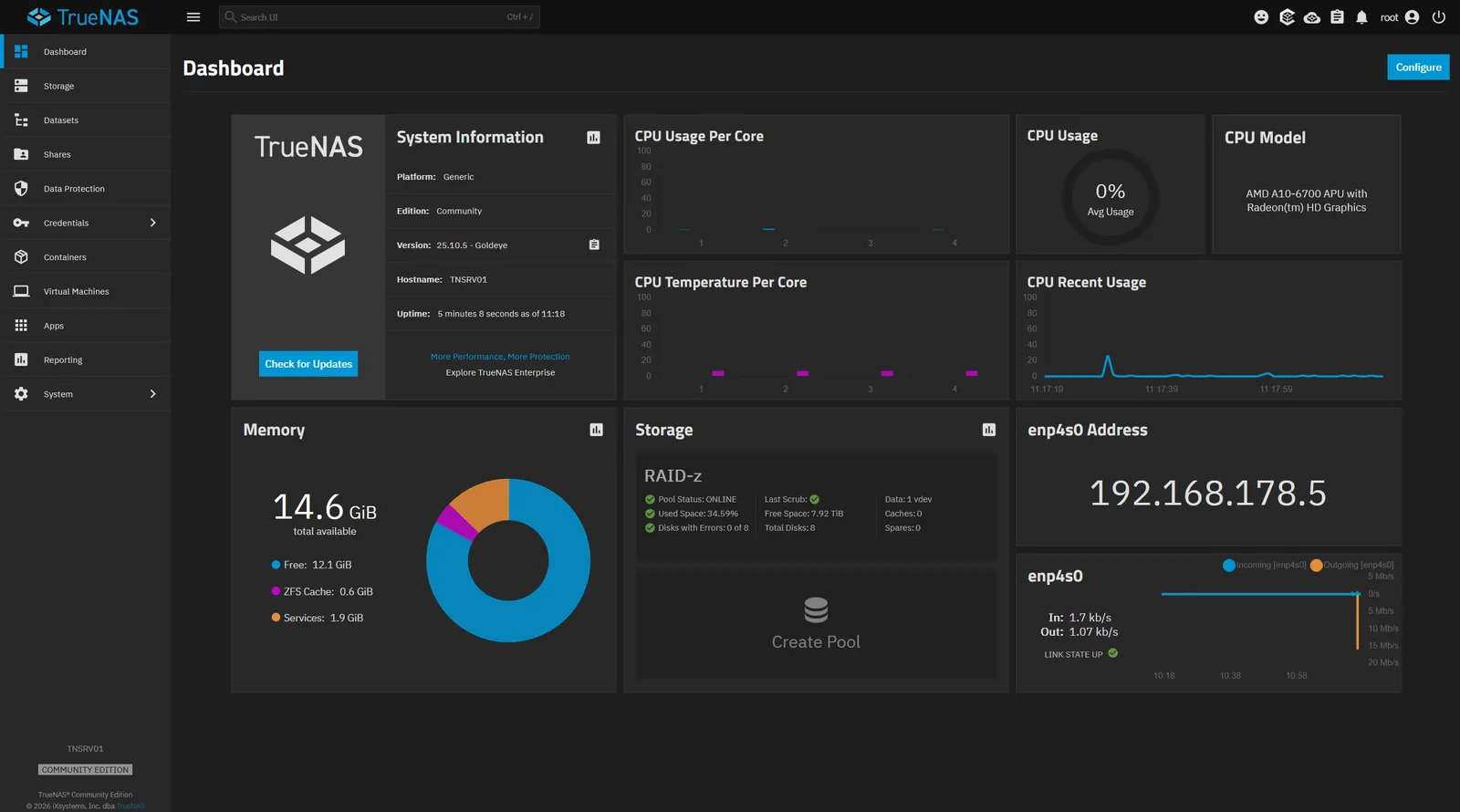The height and width of the screenshot is (812, 1460).
Task: Click Total Disks: 8 text
Action: coord(790,528)
